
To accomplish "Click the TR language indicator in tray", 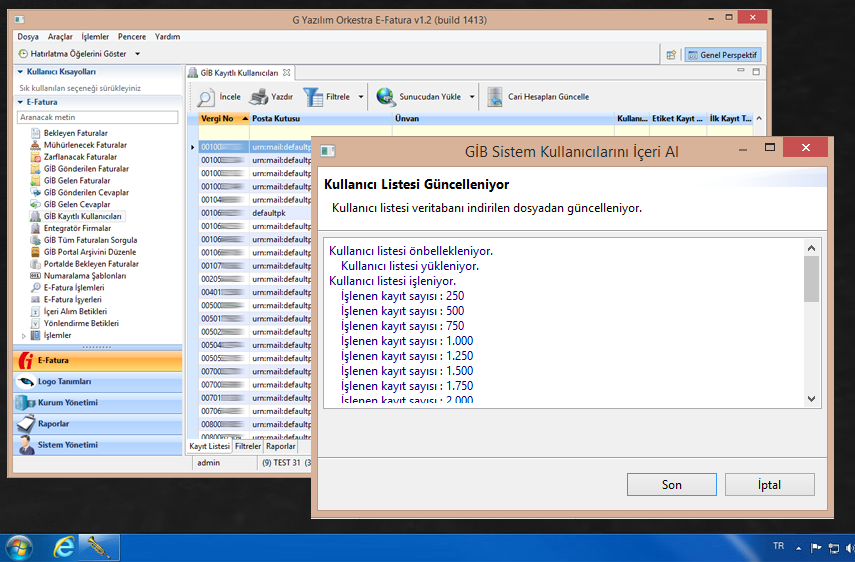I will click(x=778, y=546).
